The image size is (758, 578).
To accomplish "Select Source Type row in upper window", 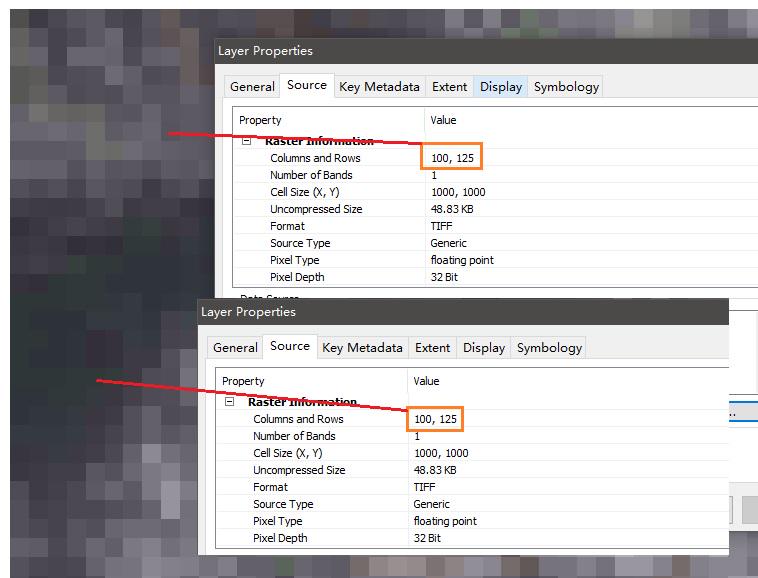I will [496, 243].
